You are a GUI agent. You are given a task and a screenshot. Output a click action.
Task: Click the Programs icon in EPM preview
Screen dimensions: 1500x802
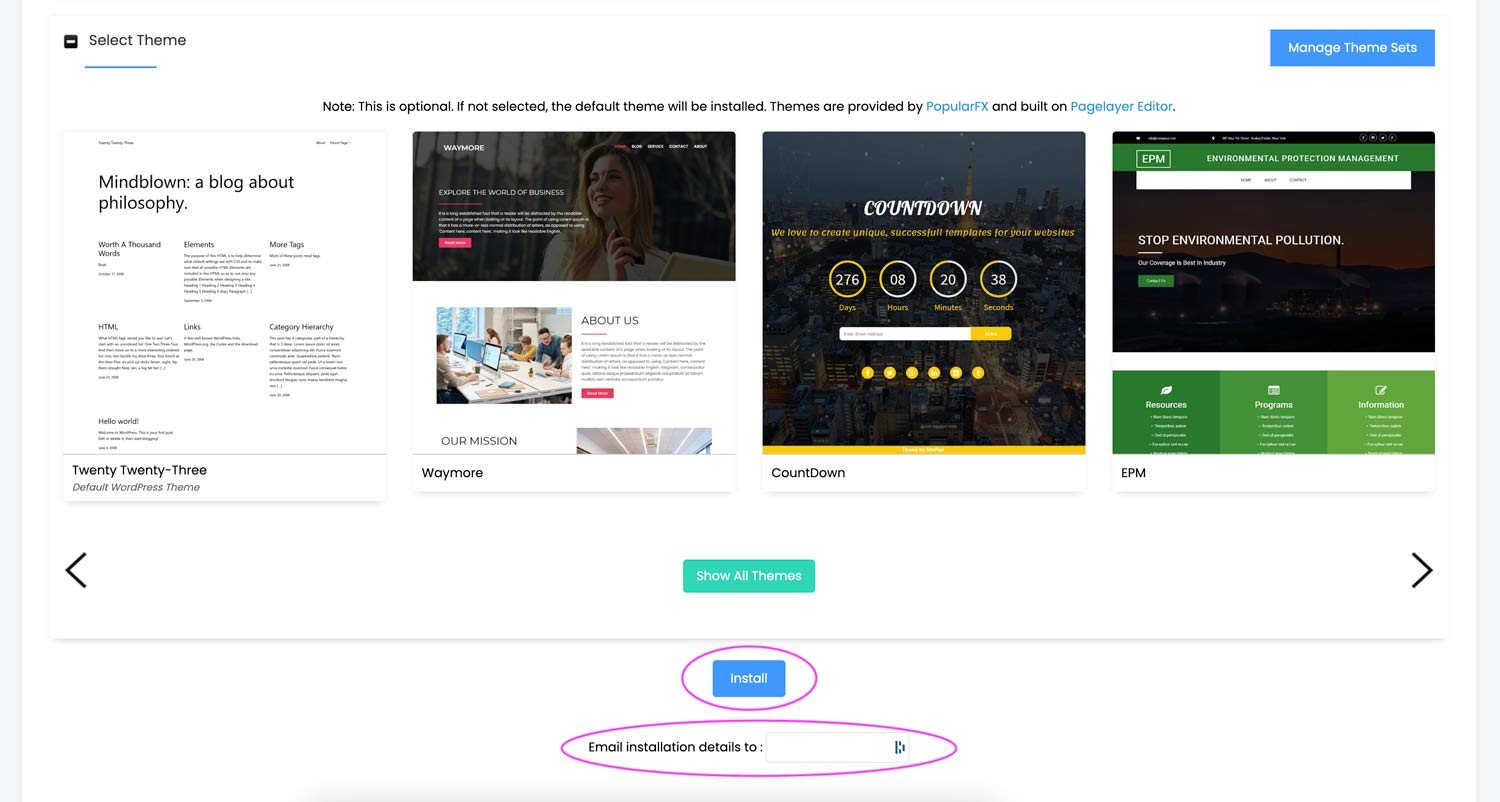point(1273,390)
